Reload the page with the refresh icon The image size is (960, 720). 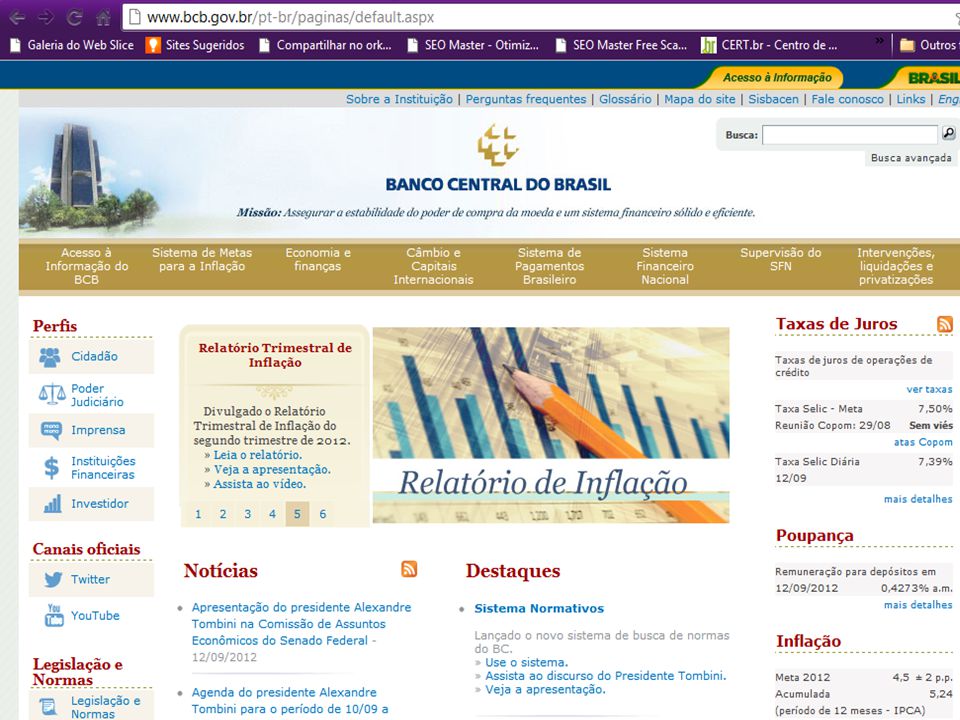(75, 17)
